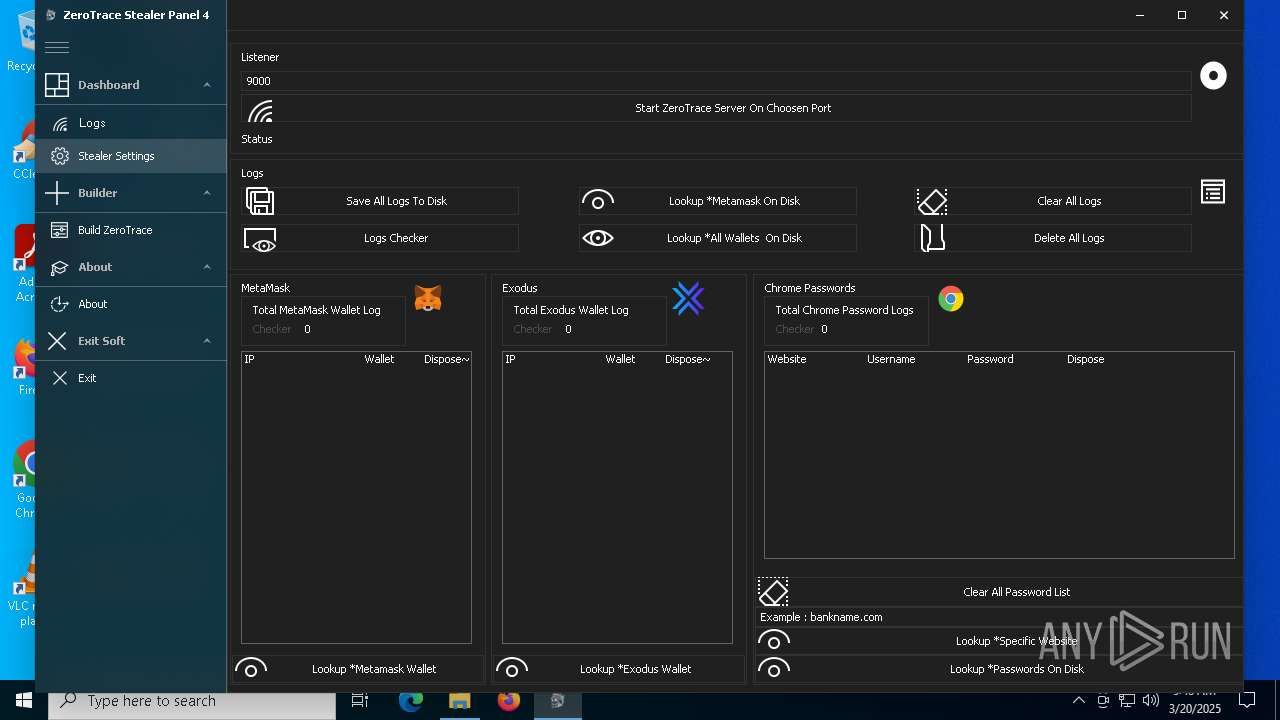Collapse the Exit Soft section chevron

tap(207, 341)
